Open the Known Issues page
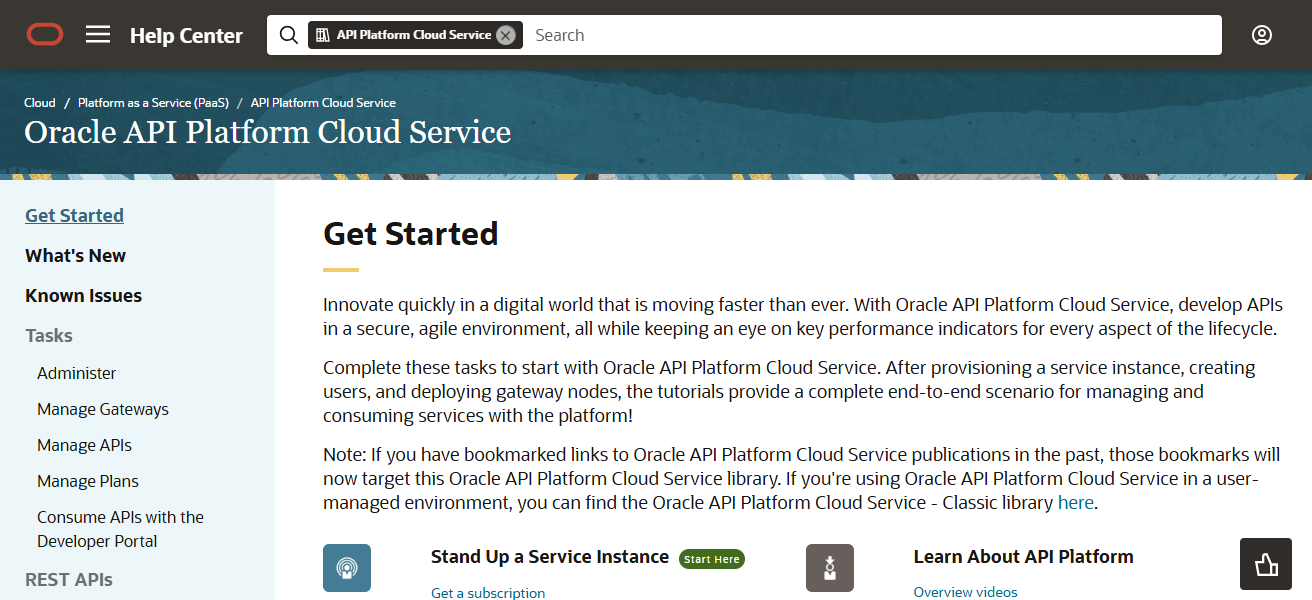 tap(83, 294)
